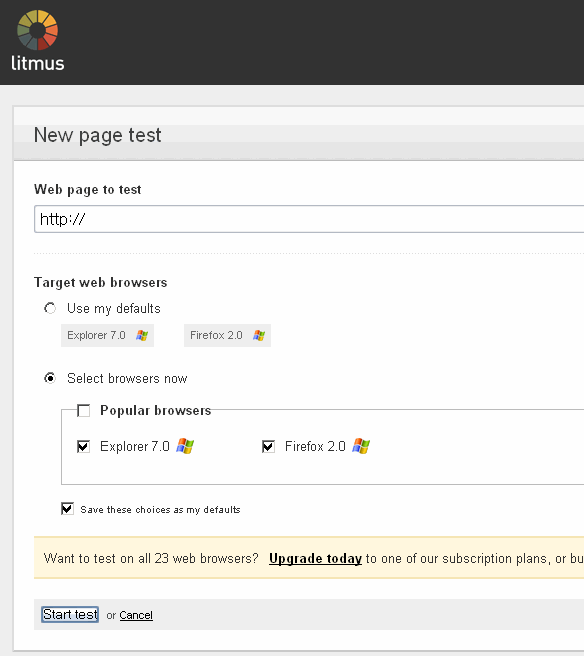Focus the Web page to test URL field
Image resolution: width=584 pixels, height=656 pixels.
(309, 219)
